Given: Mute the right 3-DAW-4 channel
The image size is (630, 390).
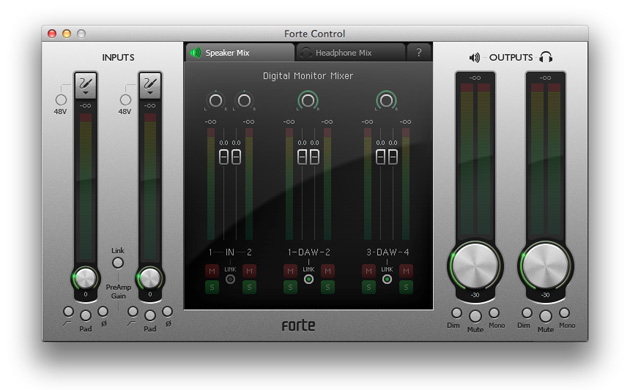Looking at the screenshot, I should tap(406, 271).
